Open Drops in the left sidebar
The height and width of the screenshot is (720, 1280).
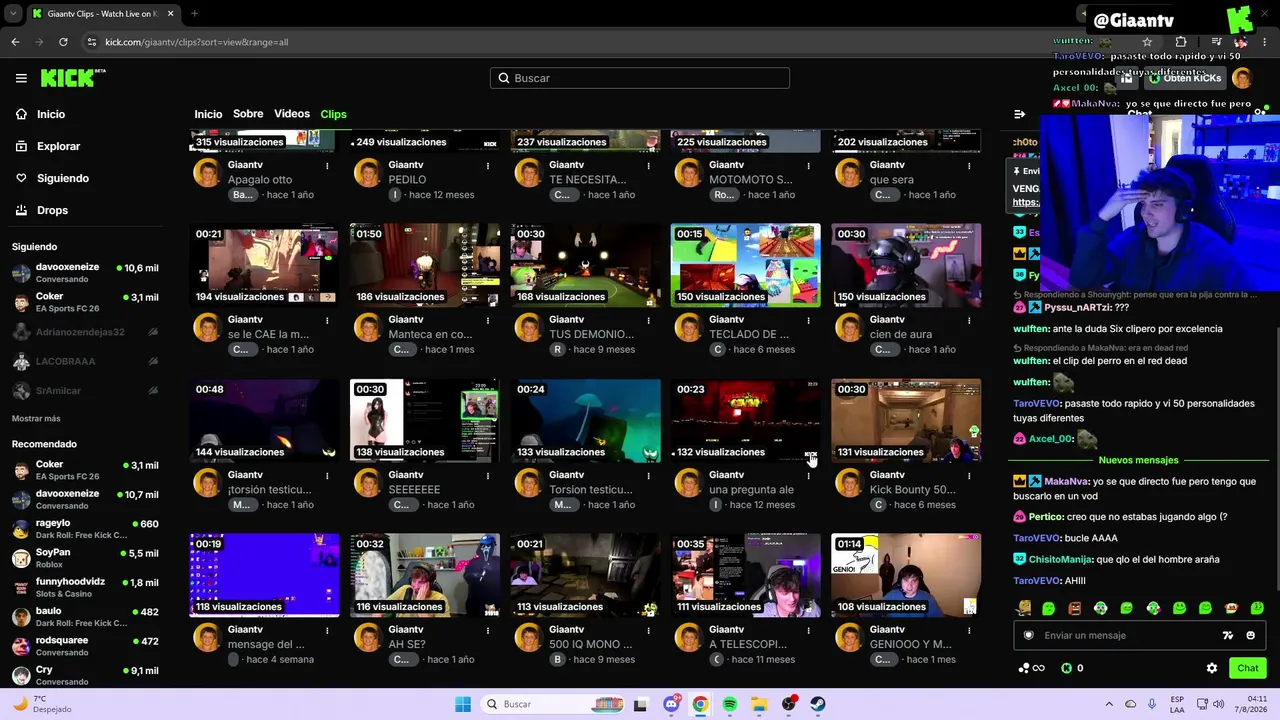(x=42, y=210)
